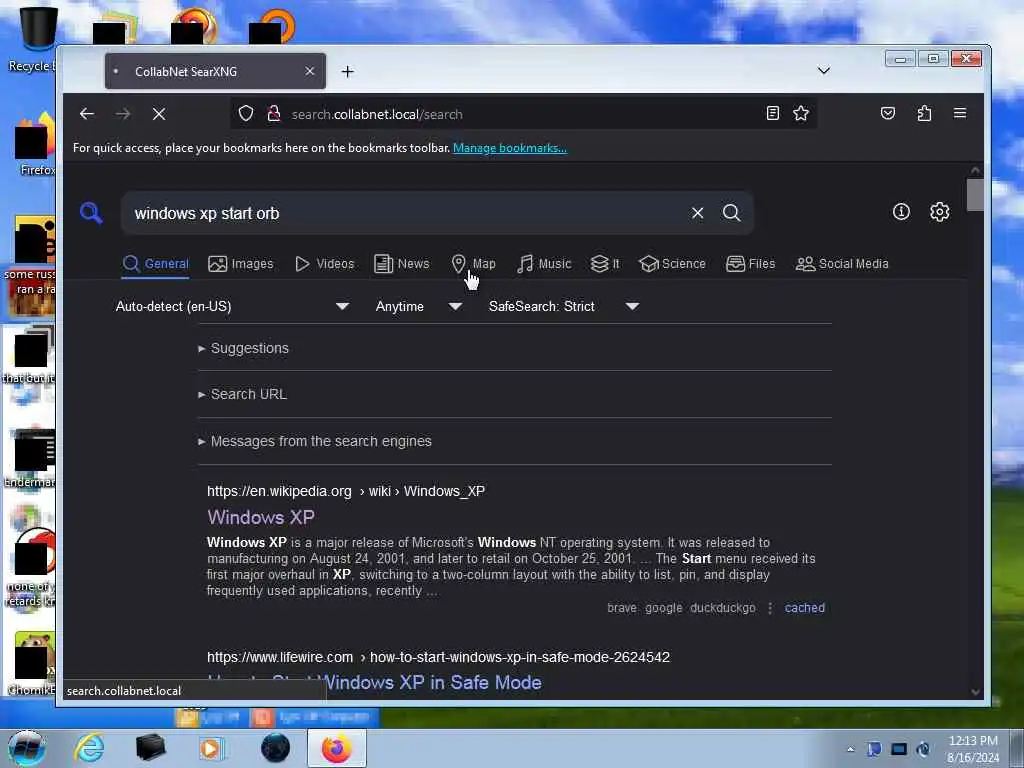
Task: Click the Firefox taskbar button
Action: [336, 748]
